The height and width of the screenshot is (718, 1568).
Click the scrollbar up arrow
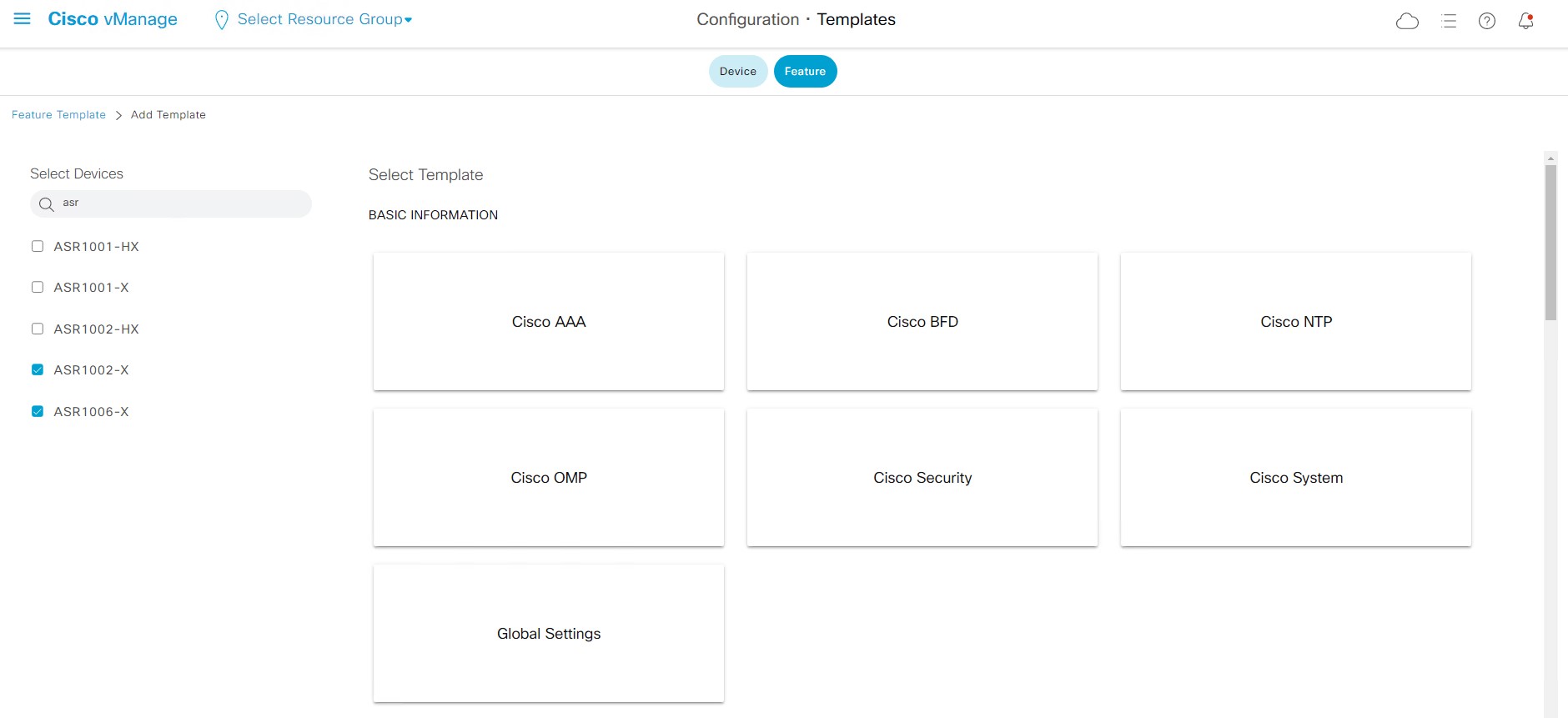tap(1550, 158)
